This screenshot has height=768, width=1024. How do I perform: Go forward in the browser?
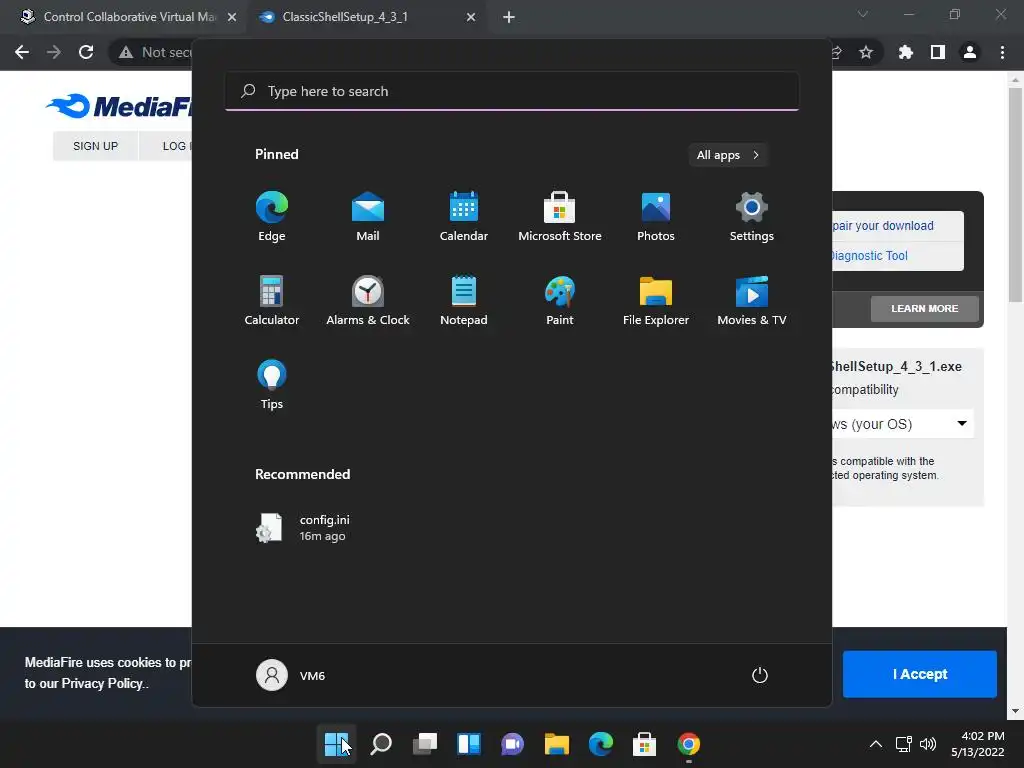point(54,52)
